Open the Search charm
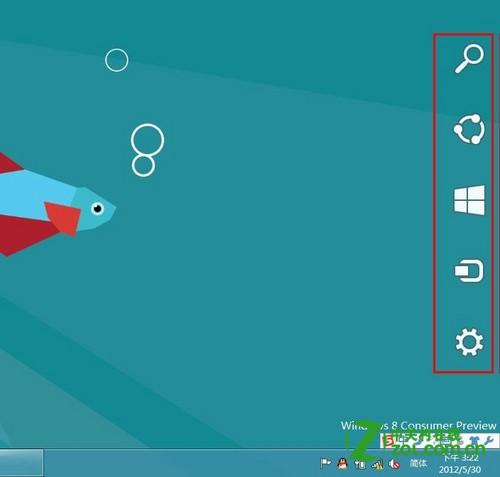This screenshot has width=500, height=477. [x=469, y=59]
